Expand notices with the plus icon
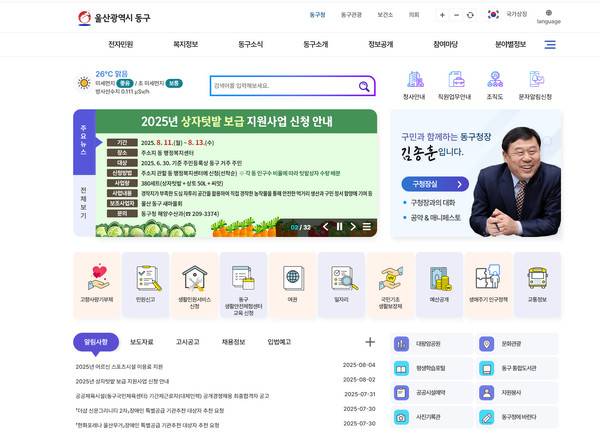The height and width of the screenshot is (442, 600). click(370, 342)
